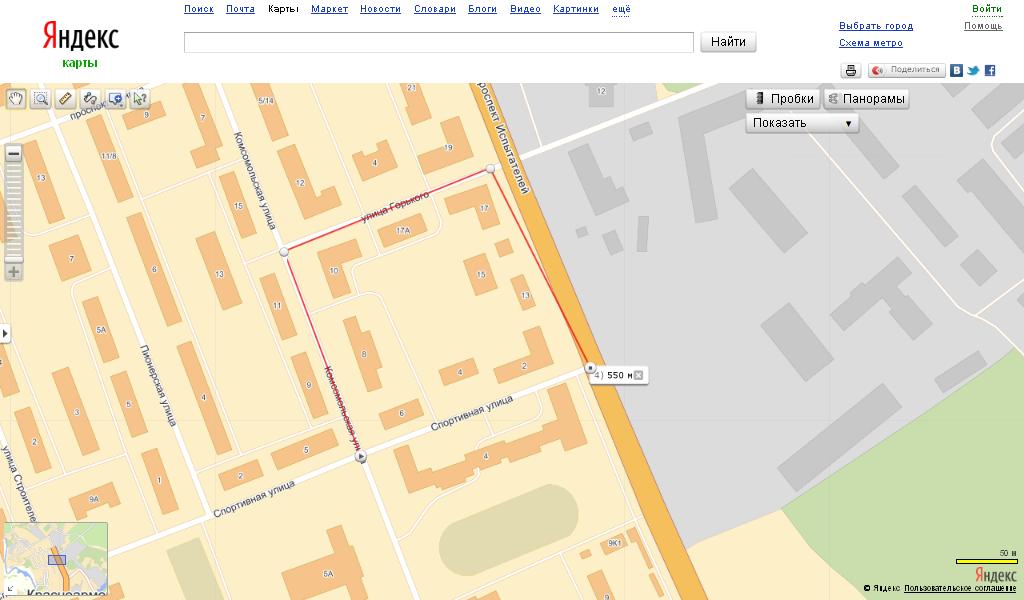The width and height of the screenshot is (1024, 600).
Task: Collapse the minimap with corner arrow
Action: point(10,588)
